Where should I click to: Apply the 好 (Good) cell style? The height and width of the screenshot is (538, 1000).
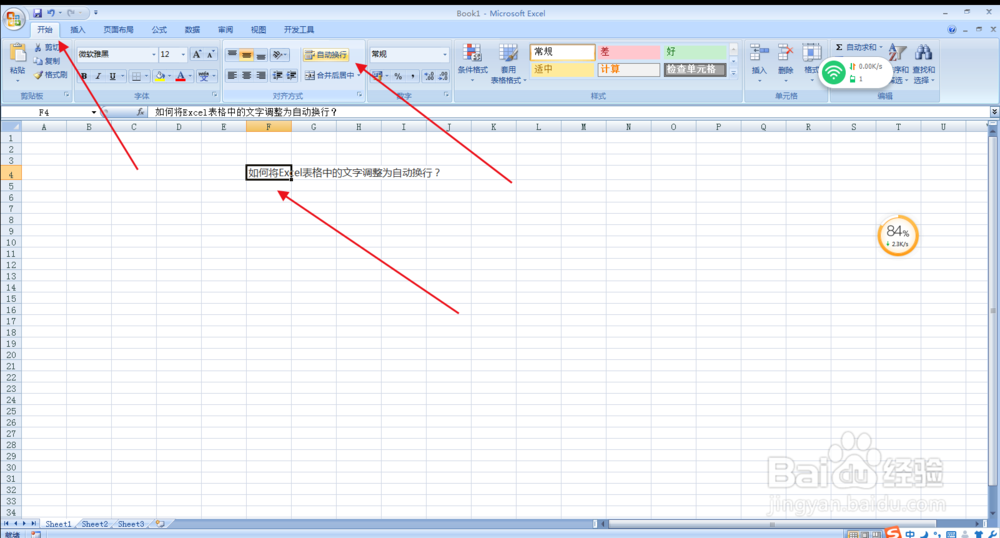(695, 52)
